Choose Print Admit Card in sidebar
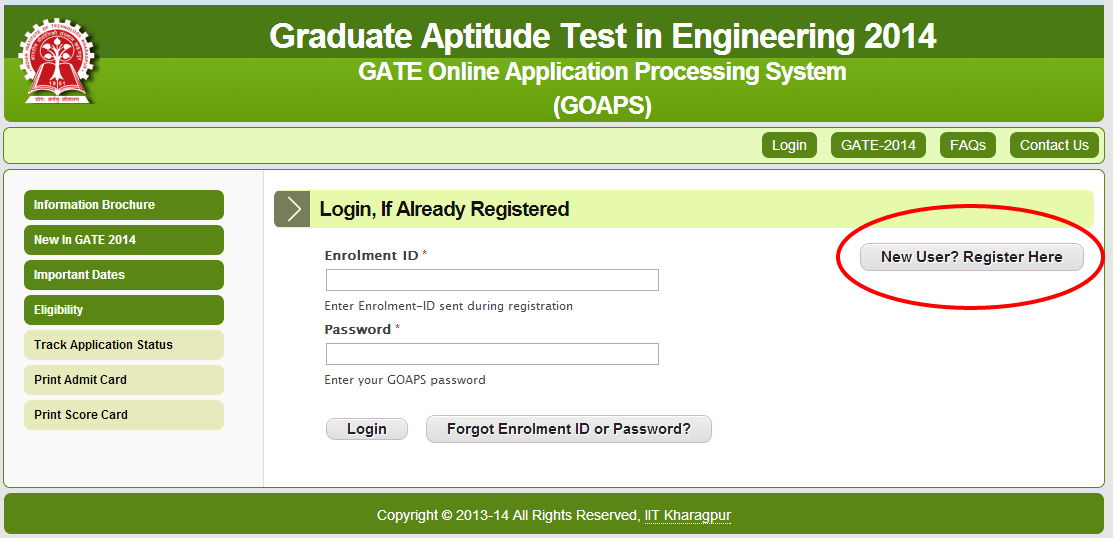The width and height of the screenshot is (1113, 538). point(124,380)
